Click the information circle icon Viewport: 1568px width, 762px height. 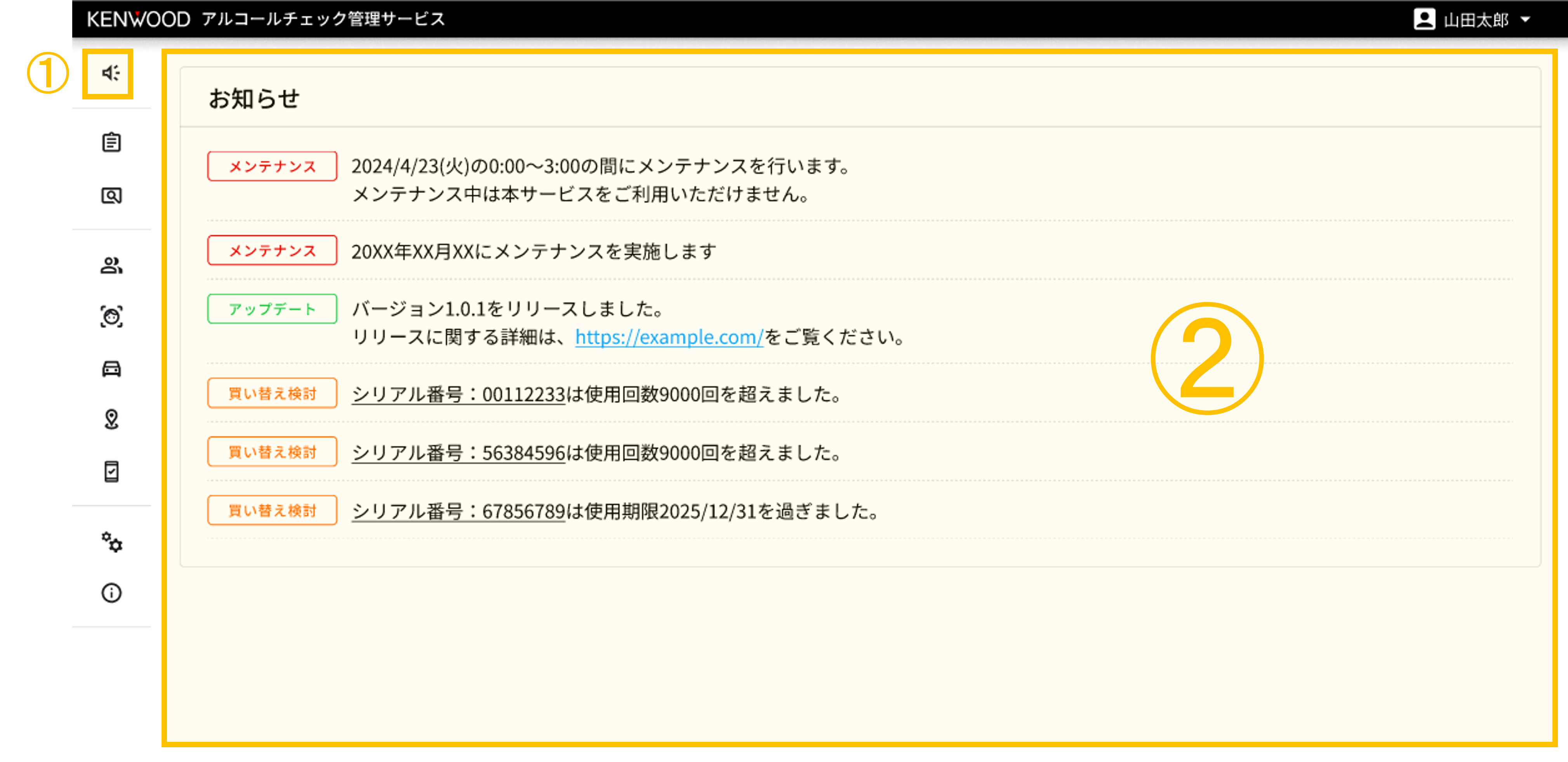click(x=111, y=593)
